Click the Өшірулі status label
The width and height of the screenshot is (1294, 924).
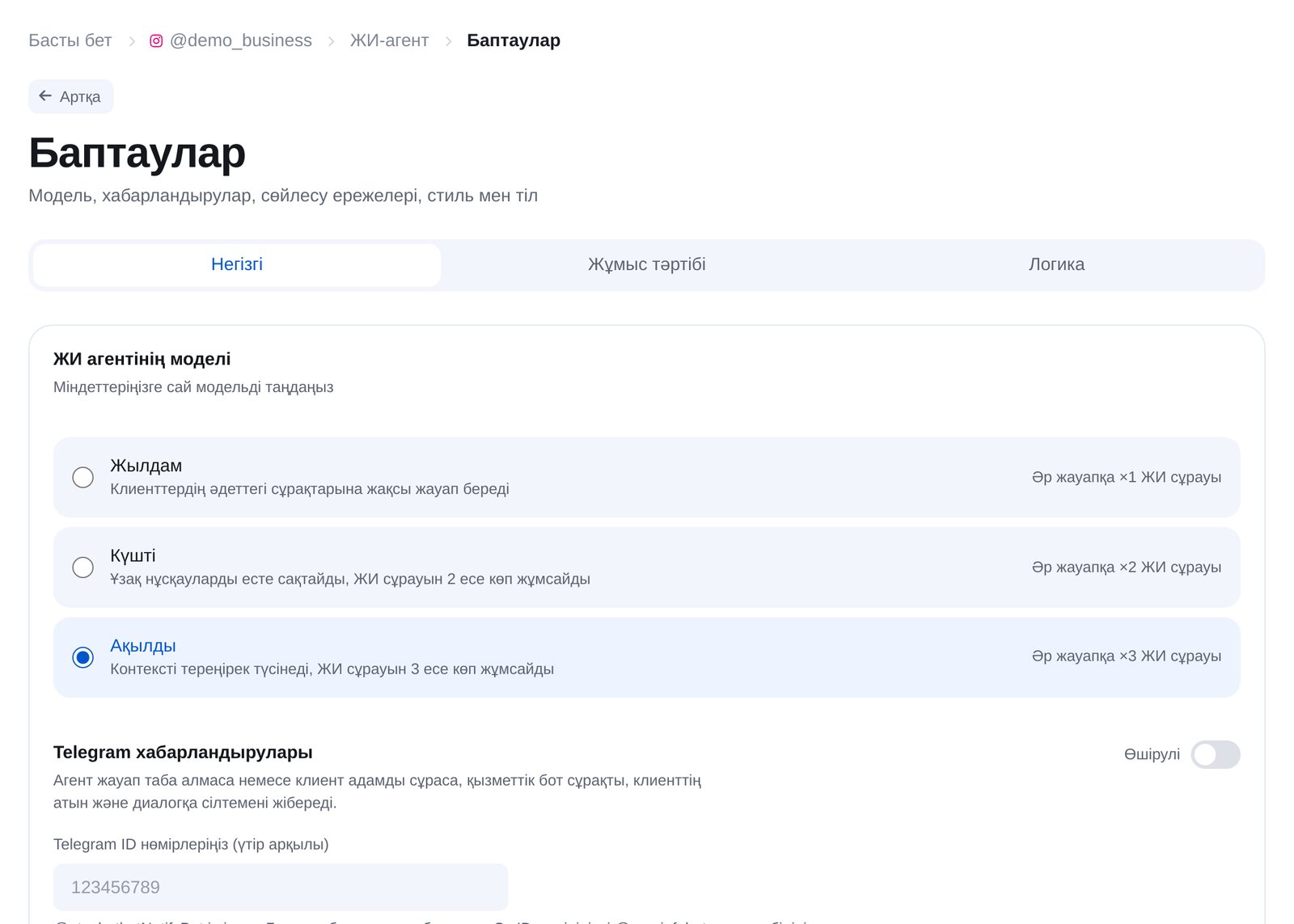1152,754
